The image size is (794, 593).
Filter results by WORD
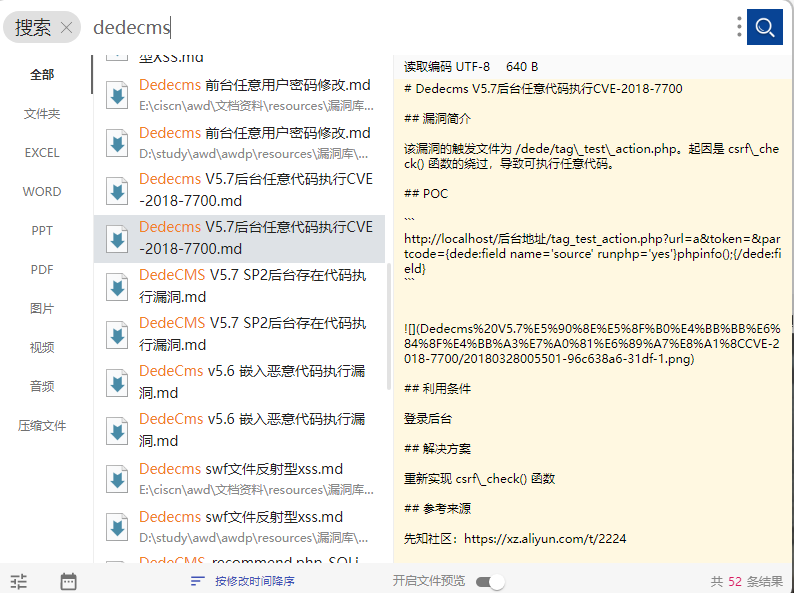pos(42,192)
